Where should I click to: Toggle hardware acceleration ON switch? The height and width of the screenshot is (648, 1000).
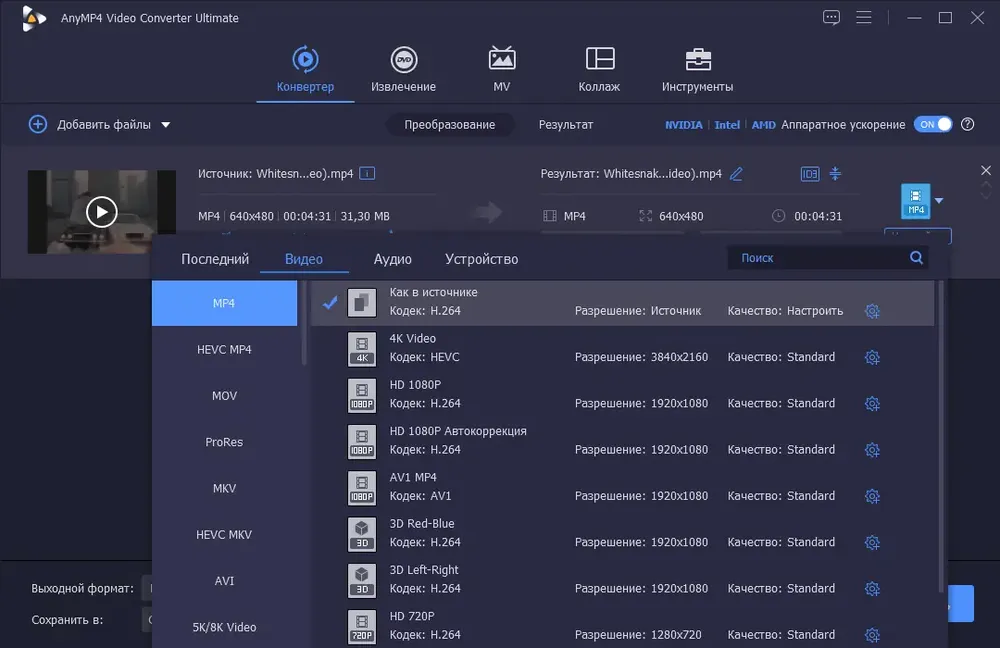coord(932,124)
